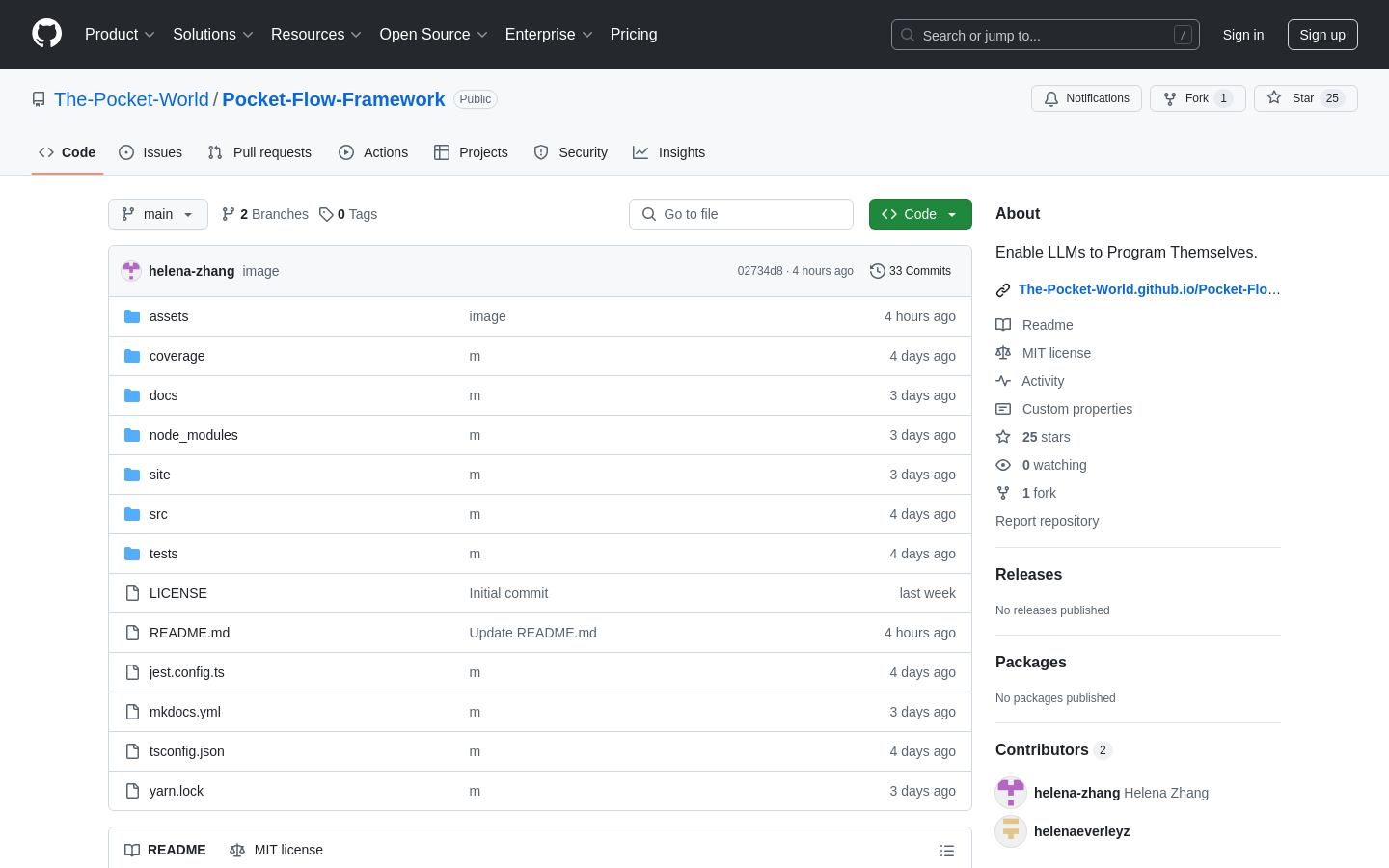1389x868 pixels.
Task: Click the balance scale icon by MIT license
Action: pos(1003,353)
